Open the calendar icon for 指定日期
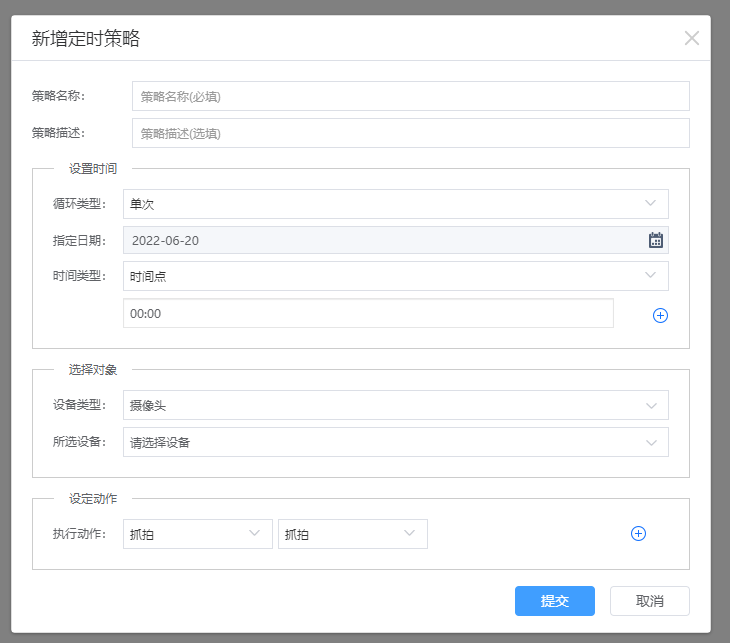This screenshot has height=643, width=730. click(x=656, y=240)
